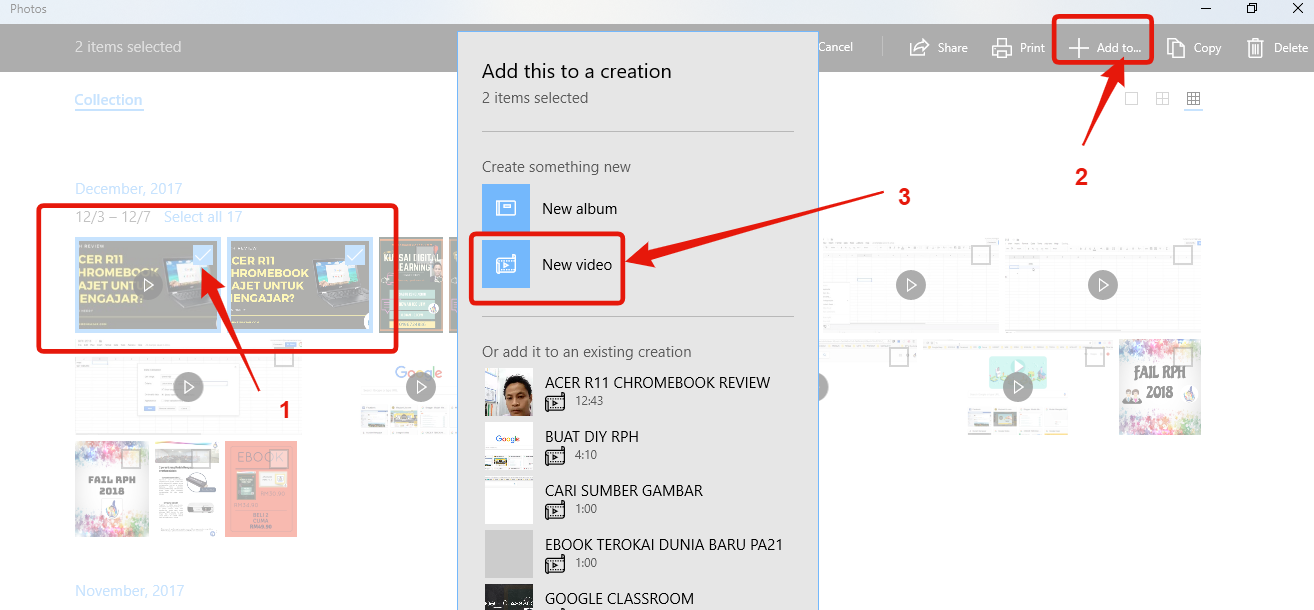Click the 12/3 – 12/7 date range label
This screenshot has height=610, width=1314.
(113, 217)
